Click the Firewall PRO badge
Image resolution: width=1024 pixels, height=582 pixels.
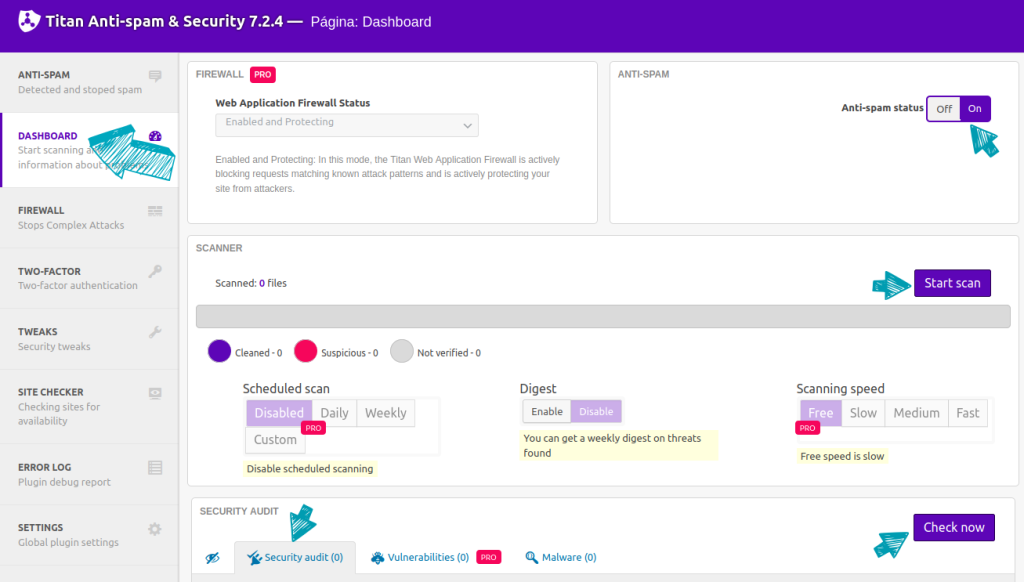click(263, 74)
